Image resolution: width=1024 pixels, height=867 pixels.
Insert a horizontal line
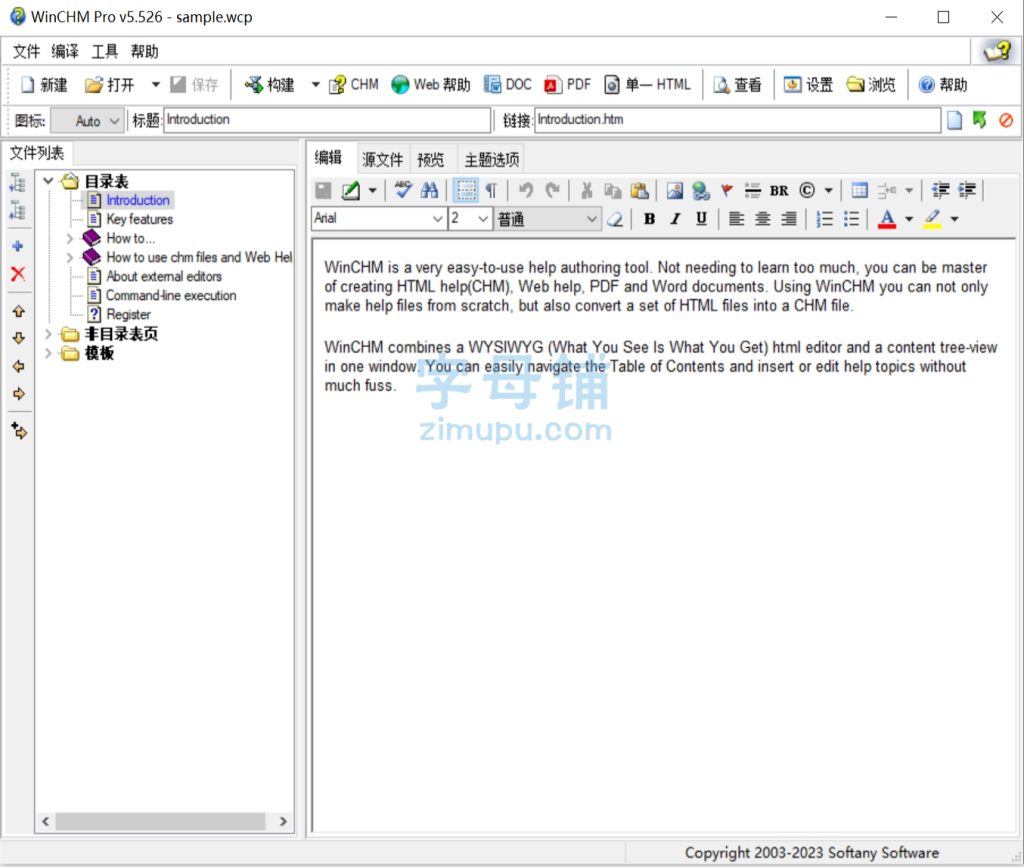coord(752,190)
